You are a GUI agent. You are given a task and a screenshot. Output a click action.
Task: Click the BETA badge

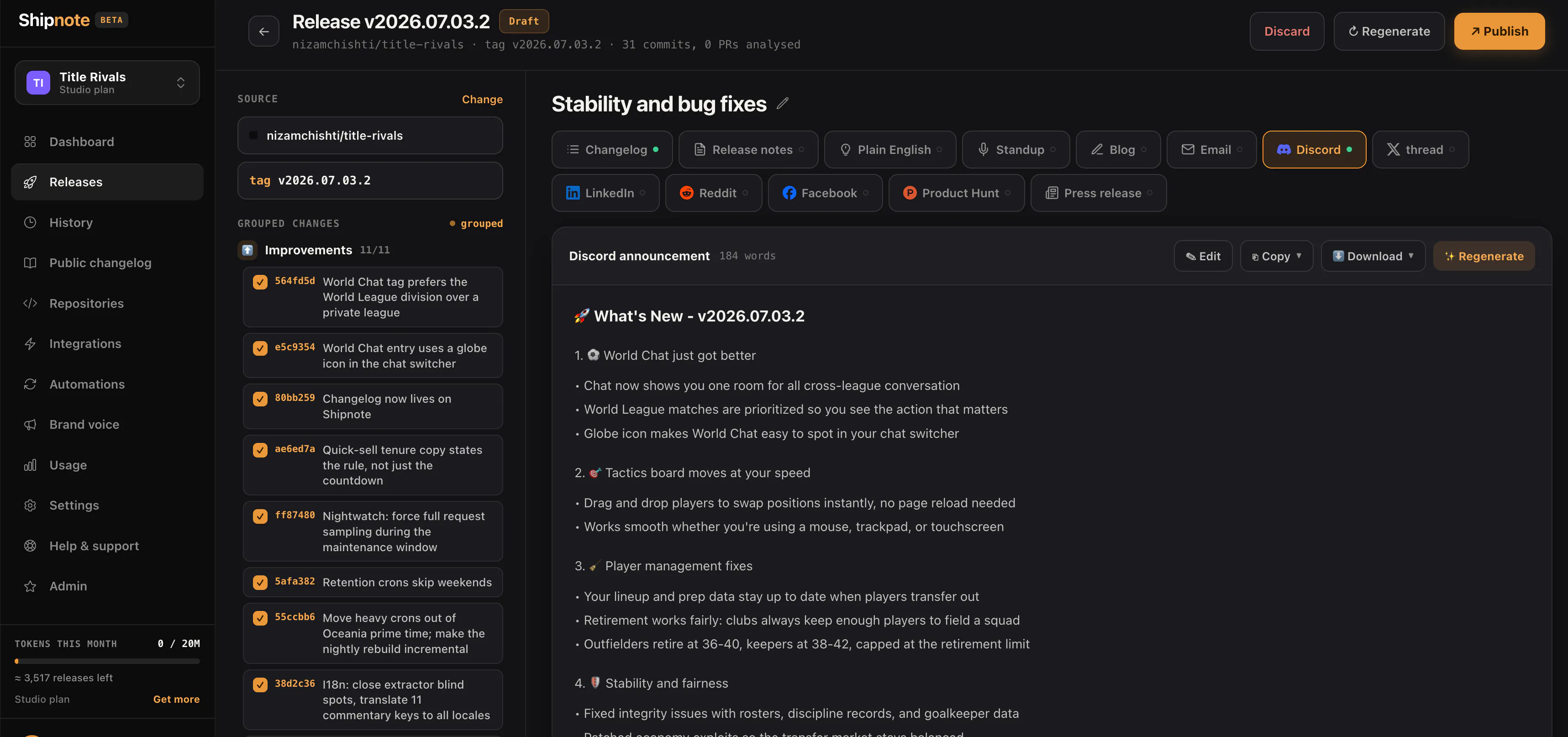pos(111,20)
